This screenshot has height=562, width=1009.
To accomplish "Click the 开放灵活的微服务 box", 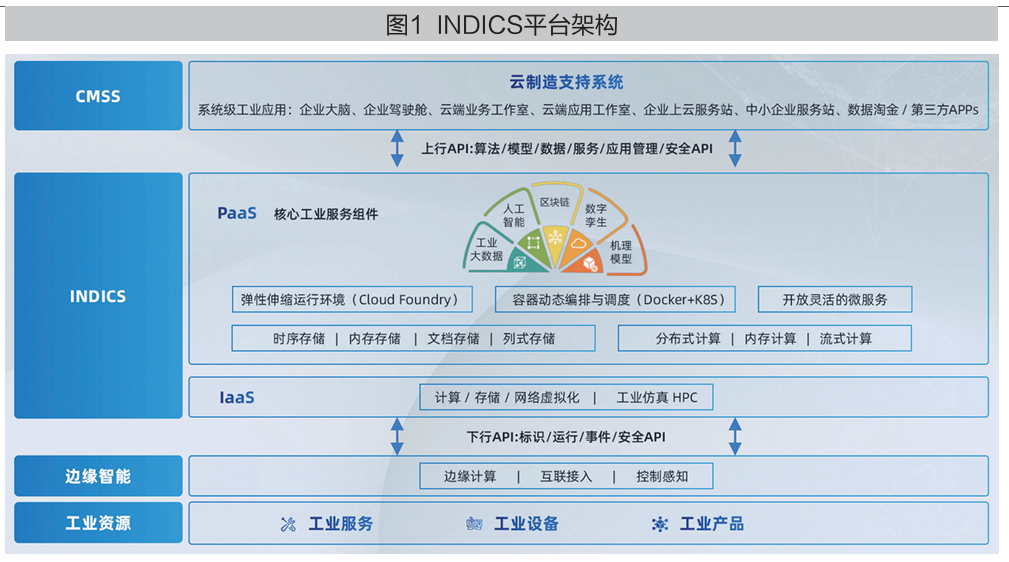I will 834,299.
